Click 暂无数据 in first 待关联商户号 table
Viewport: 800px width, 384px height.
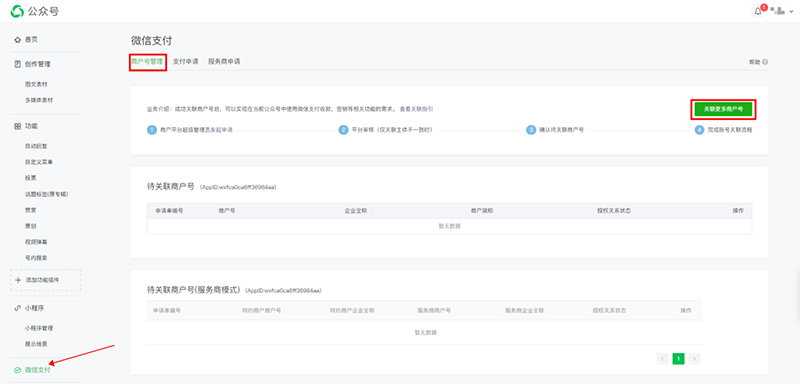pyautogui.click(x=449, y=226)
